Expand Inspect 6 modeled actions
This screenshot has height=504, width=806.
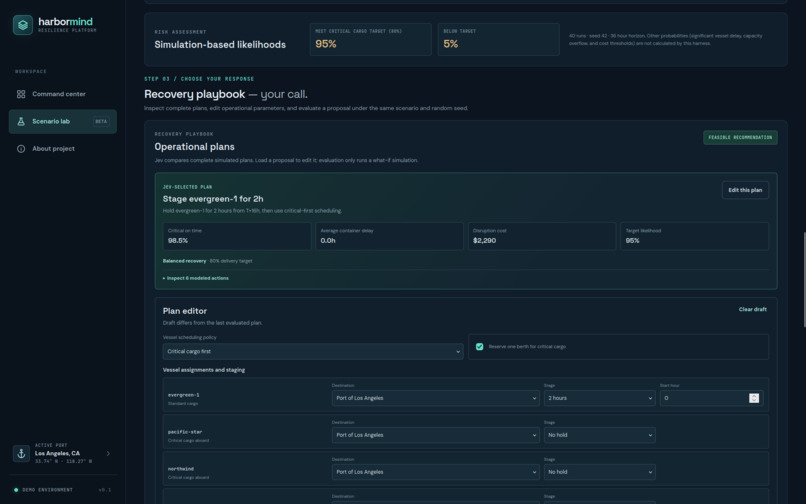click(x=196, y=278)
